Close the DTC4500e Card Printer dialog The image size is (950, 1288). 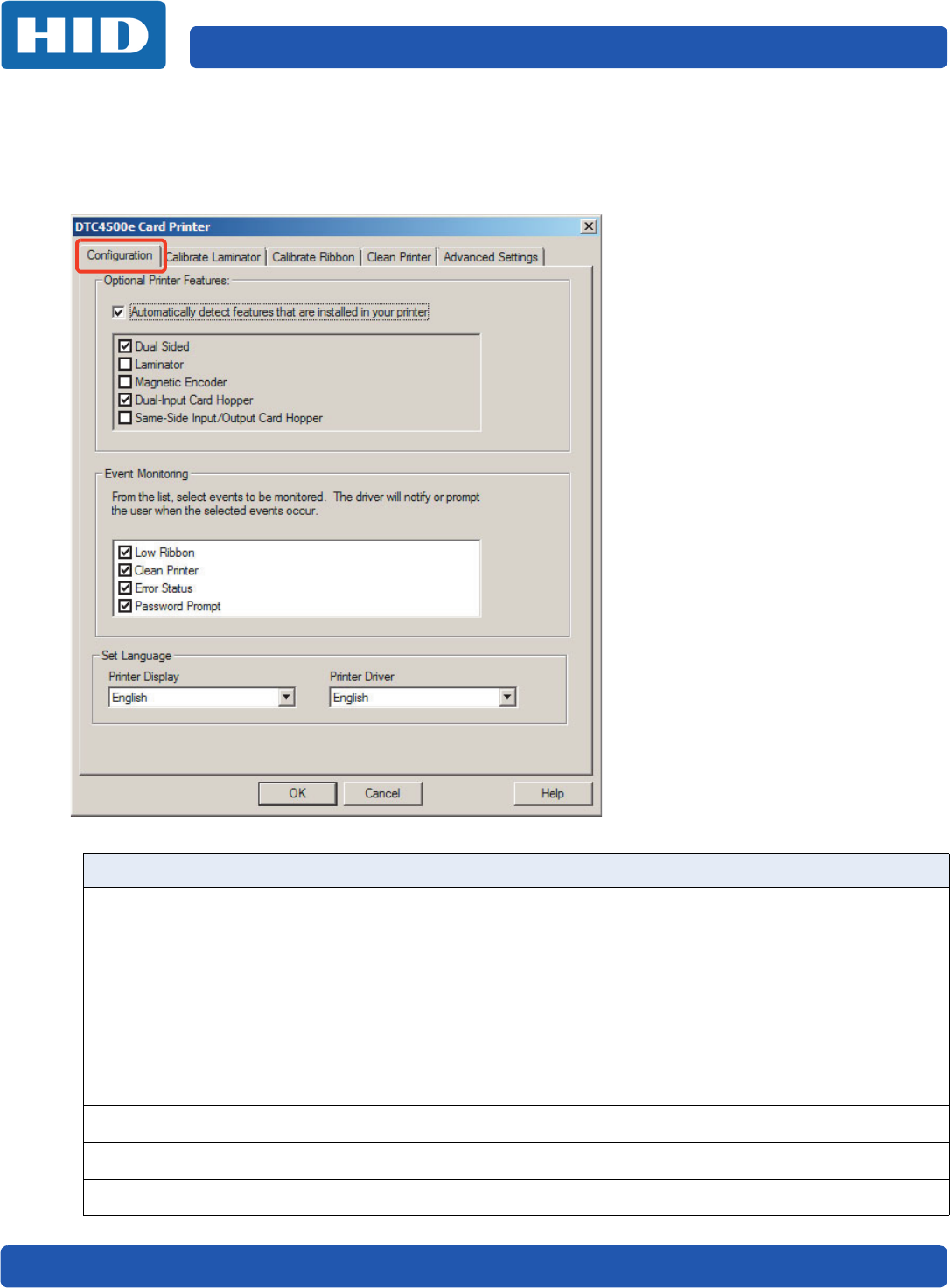coord(590,226)
